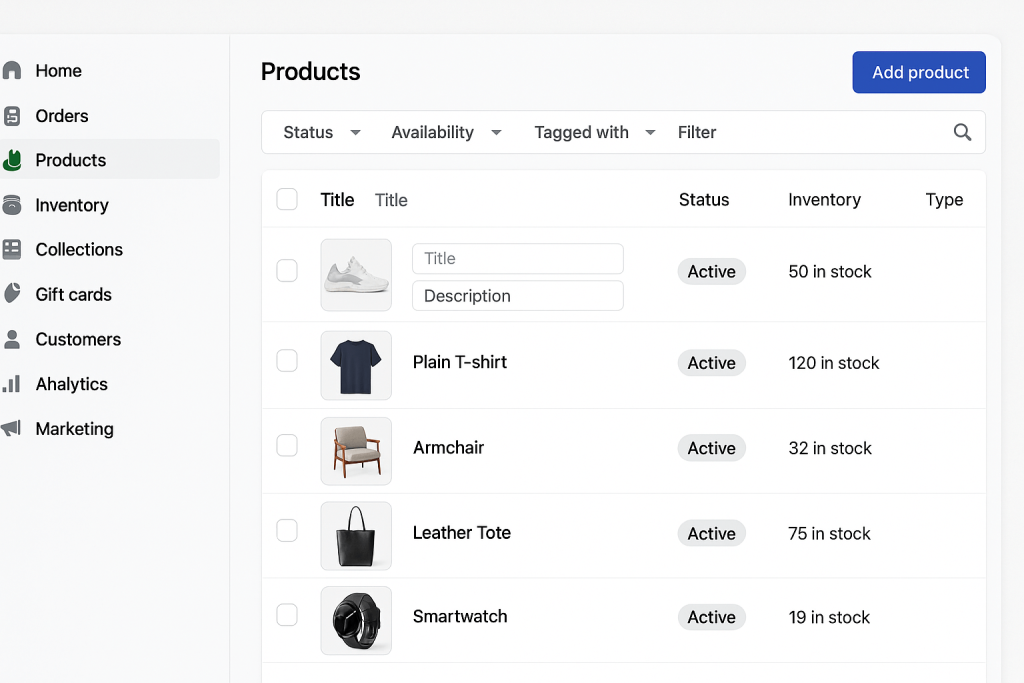Click the search magnifier icon
The width and height of the screenshot is (1024, 683).
click(x=962, y=132)
